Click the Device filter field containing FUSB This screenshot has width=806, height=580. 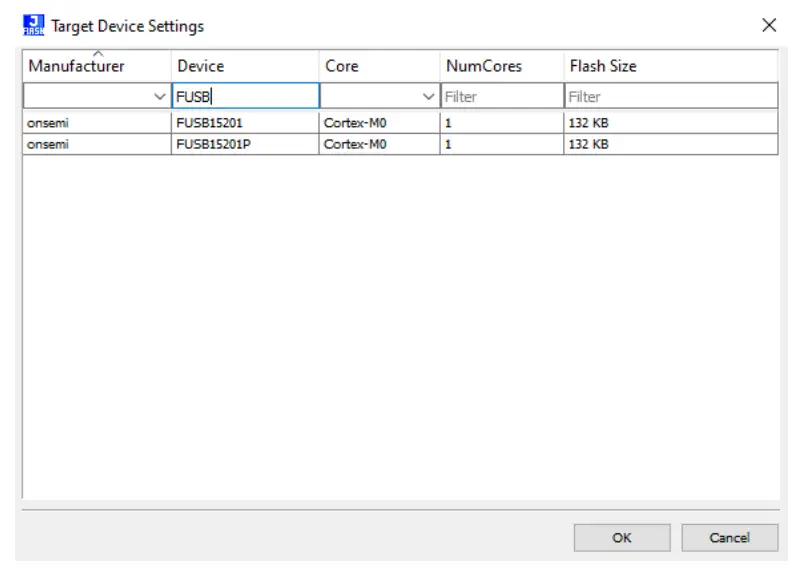tap(245, 96)
